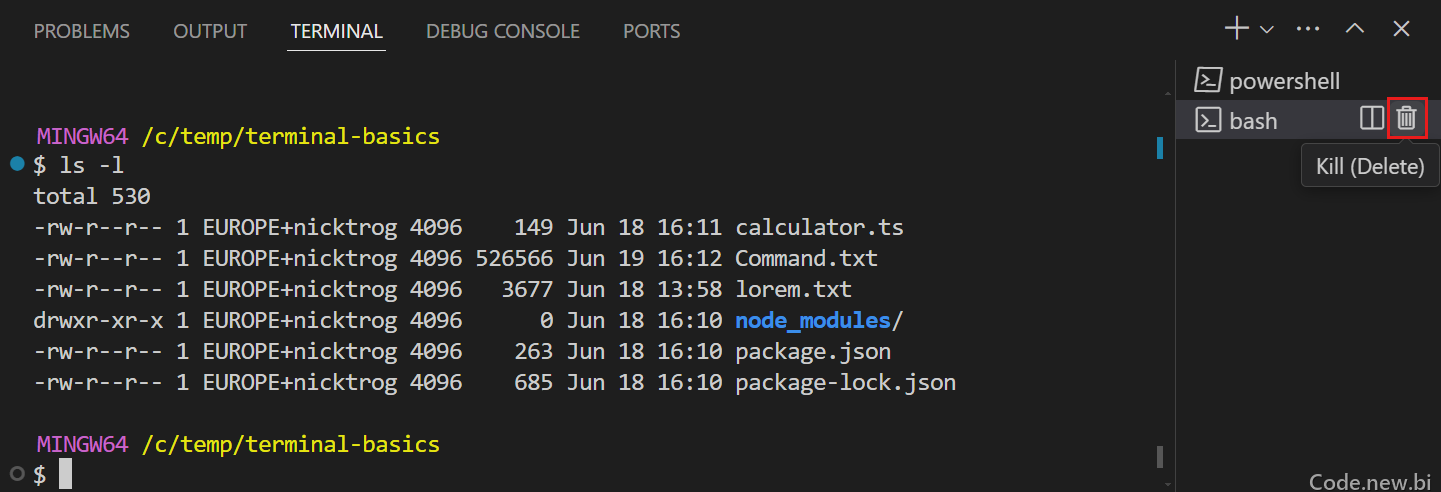Select the powershell terminal entry
Viewport: 1441px width, 492px height.
tap(1308, 81)
